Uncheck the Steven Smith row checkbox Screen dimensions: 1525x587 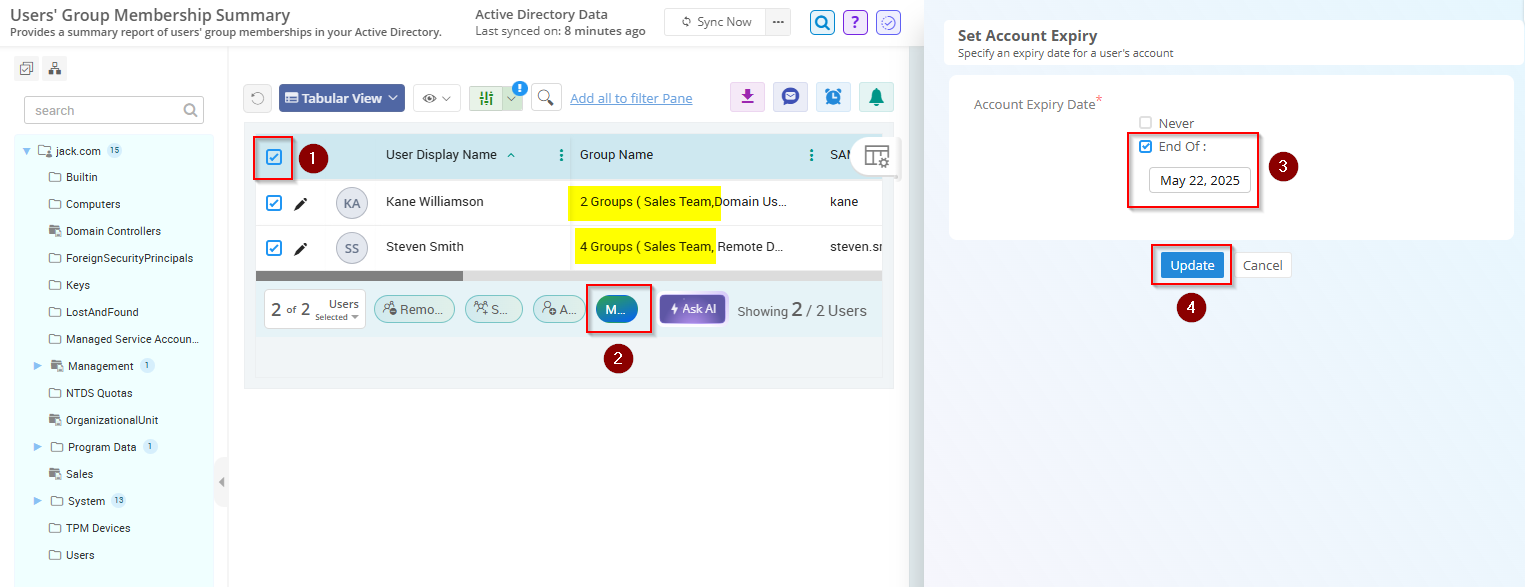click(273, 247)
